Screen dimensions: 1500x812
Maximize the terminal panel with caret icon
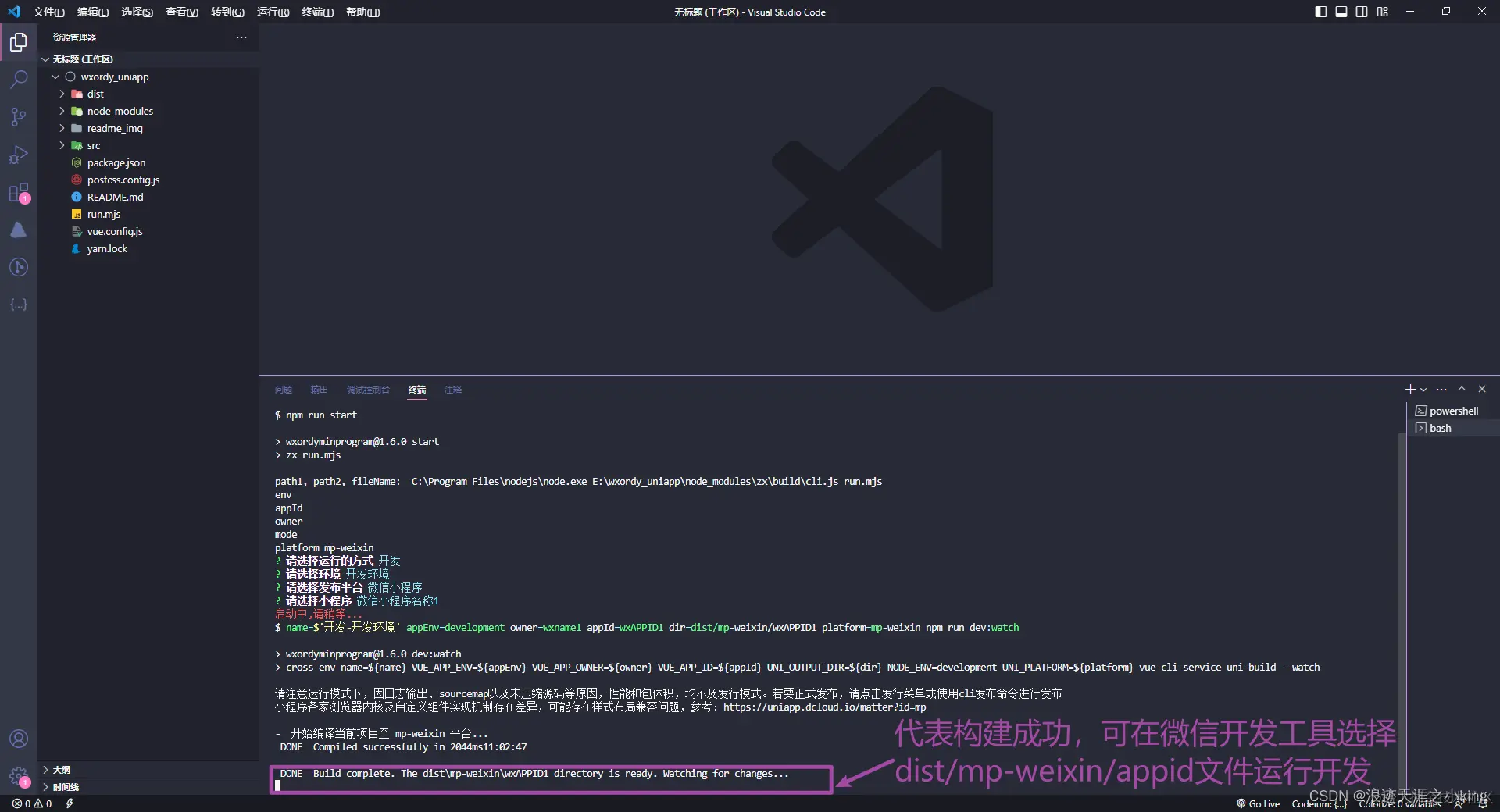click(1462, 389)
